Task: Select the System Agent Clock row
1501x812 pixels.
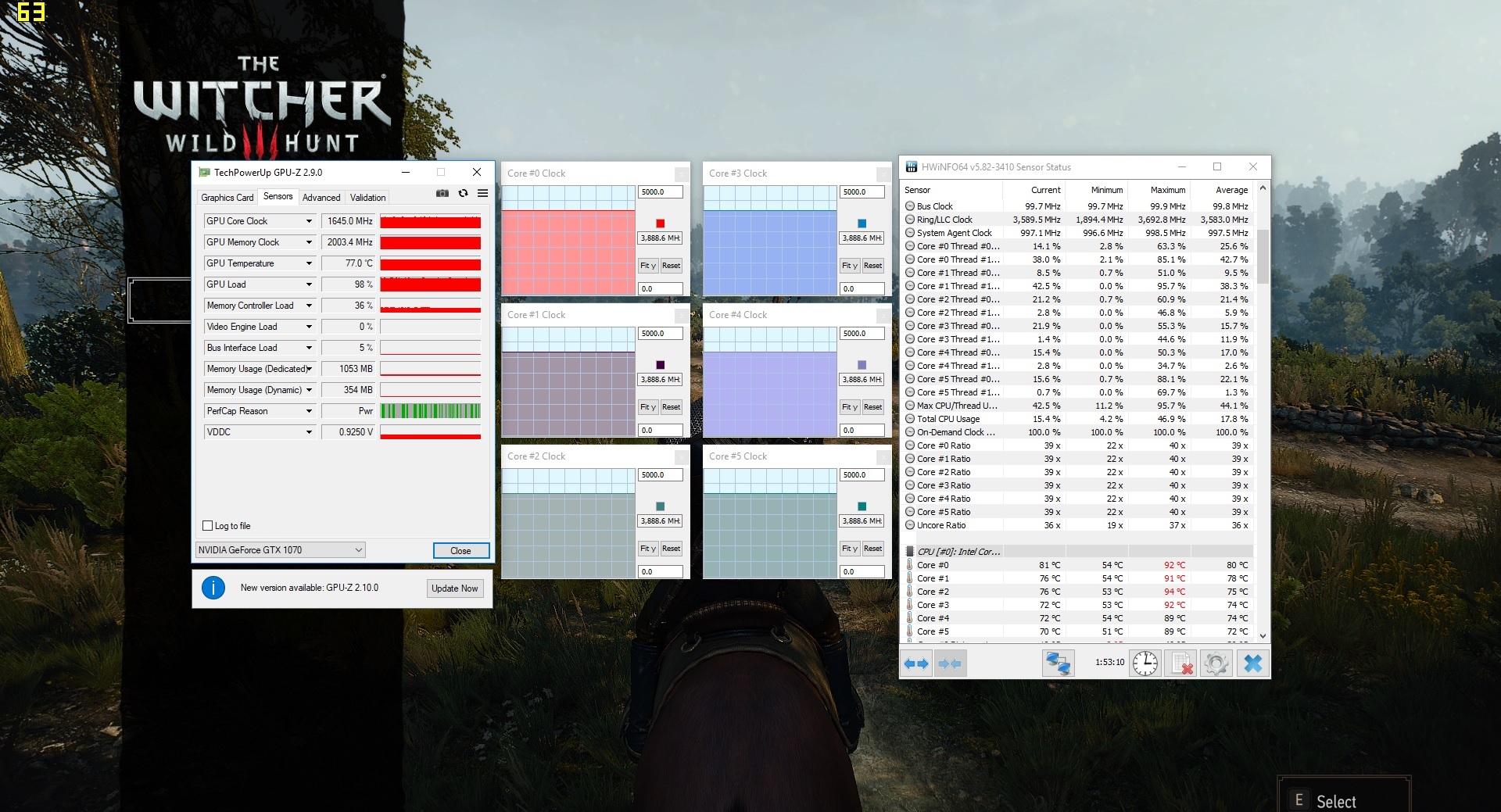Action: [1077, 233]
